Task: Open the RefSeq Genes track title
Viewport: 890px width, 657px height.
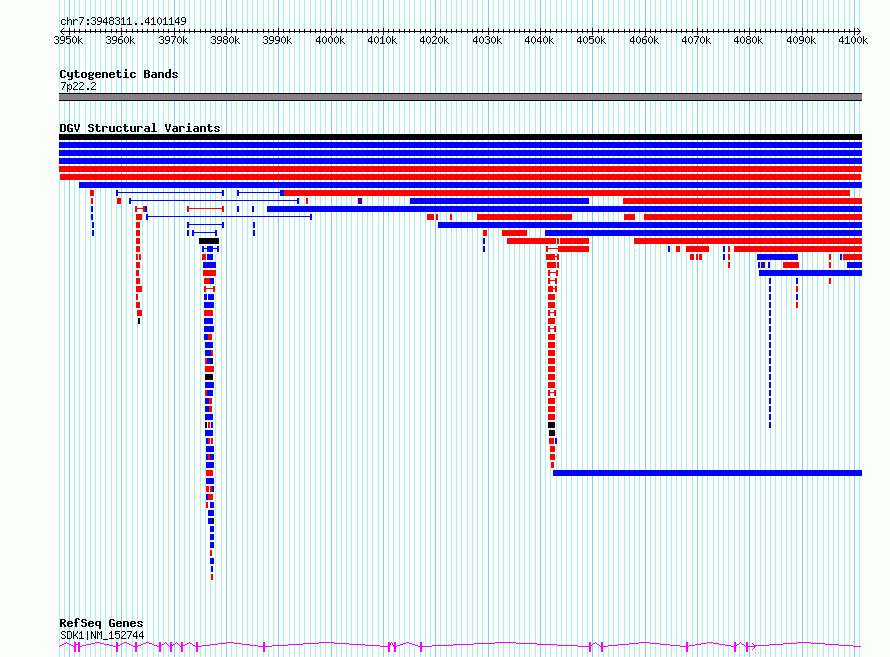Action: pyautogui.click(x=101, y=623)
